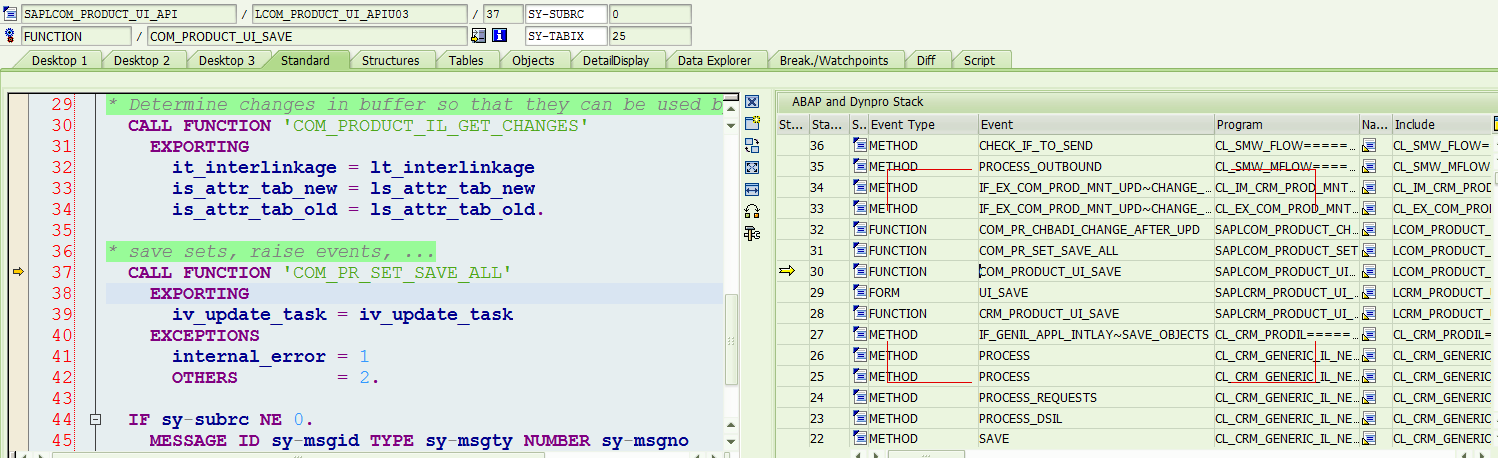This screenshot has width=1498, height=458.
Task: Click the SY-TABIX variable field
Action: [x=567, y=37]
